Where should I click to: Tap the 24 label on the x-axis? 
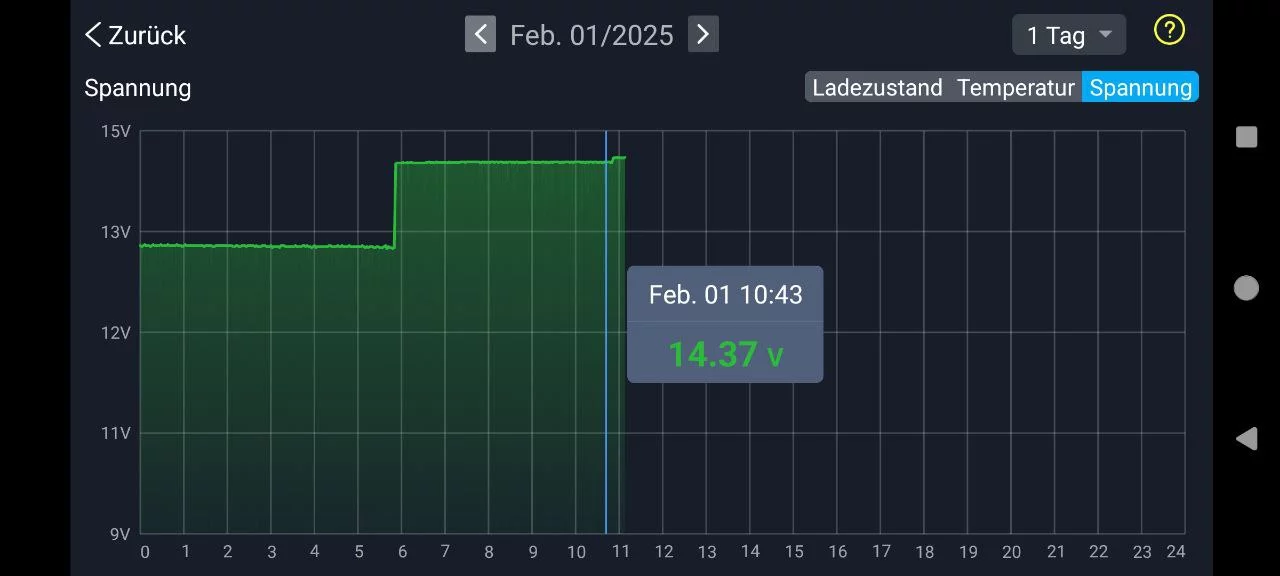tap(1176, 552)
